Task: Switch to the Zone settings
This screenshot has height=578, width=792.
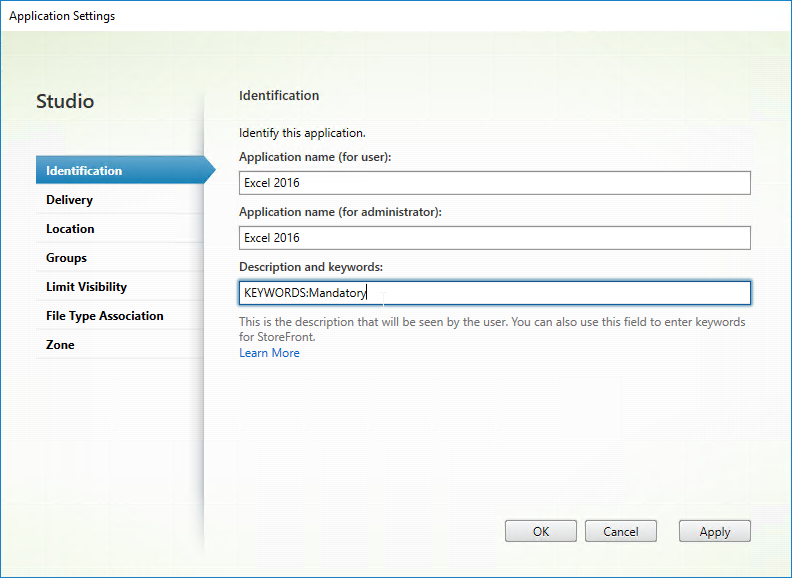Action: 120,345
